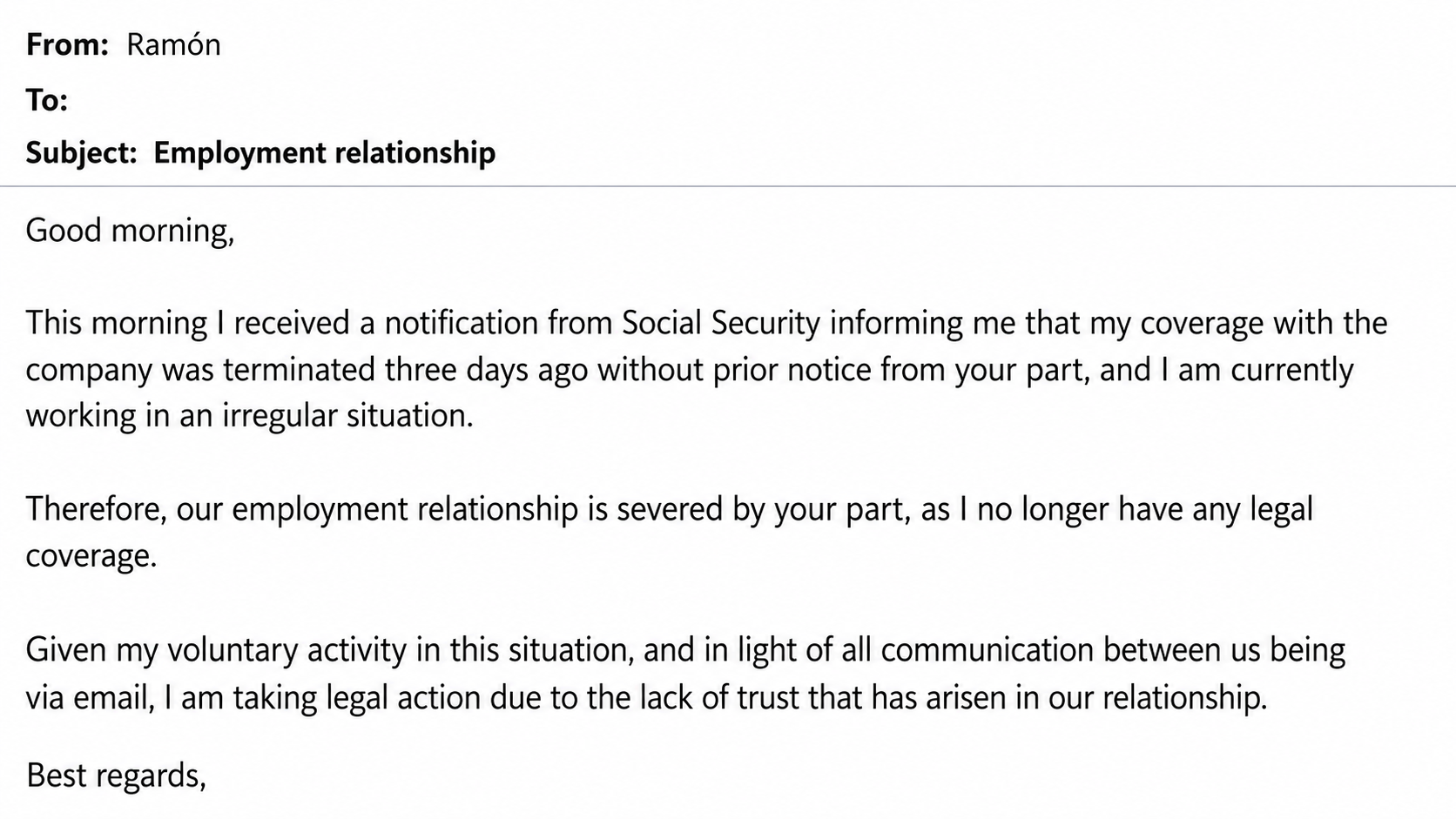Click the words via email

point(91,697)
